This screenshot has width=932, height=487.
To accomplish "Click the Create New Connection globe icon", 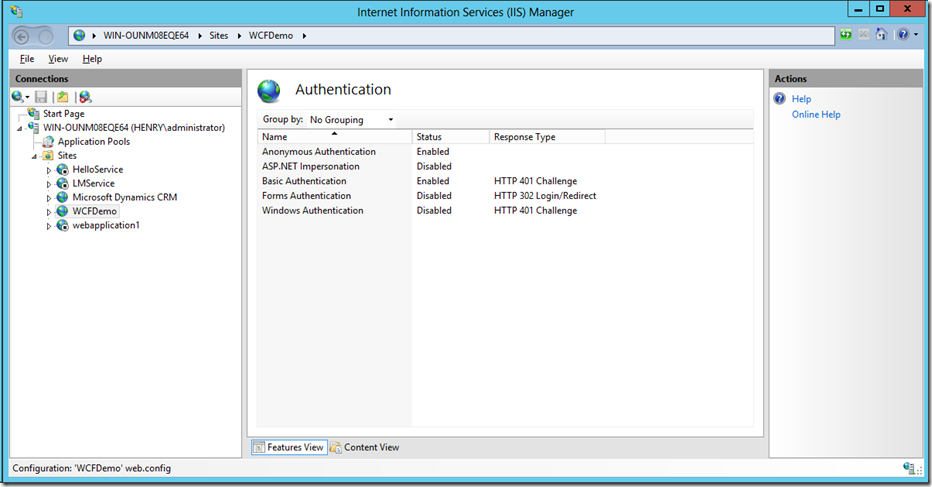I will point(18,97).
